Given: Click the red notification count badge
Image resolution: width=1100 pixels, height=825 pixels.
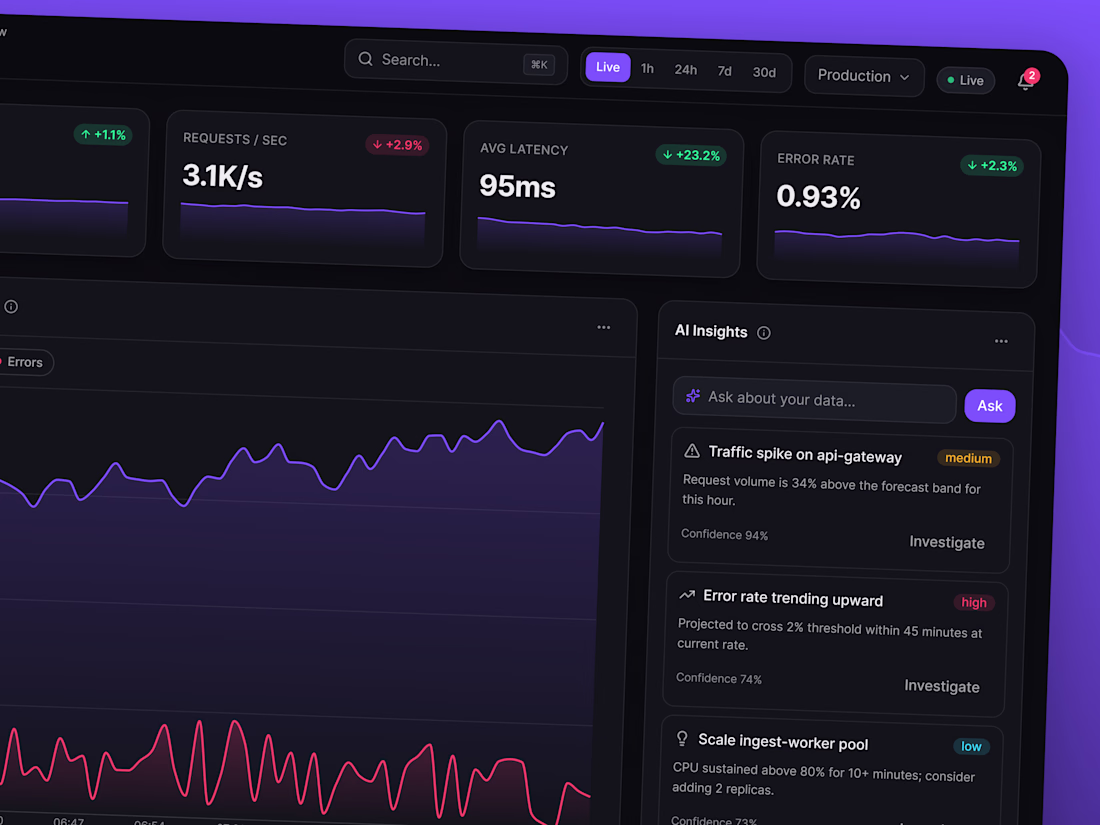Looking at the screenshot, I should point(1031,75).
